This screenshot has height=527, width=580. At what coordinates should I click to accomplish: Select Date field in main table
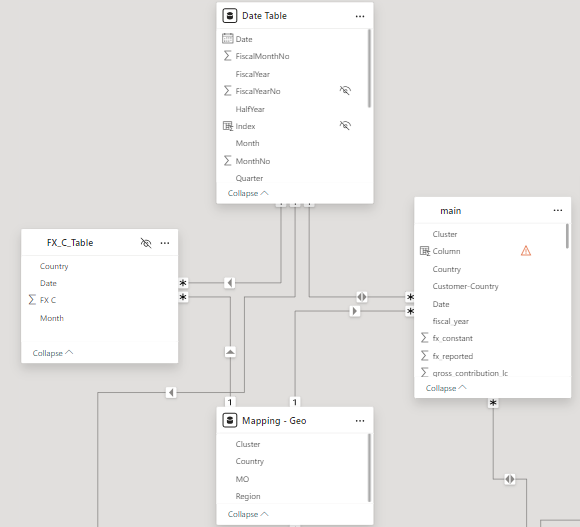(441, 304)
